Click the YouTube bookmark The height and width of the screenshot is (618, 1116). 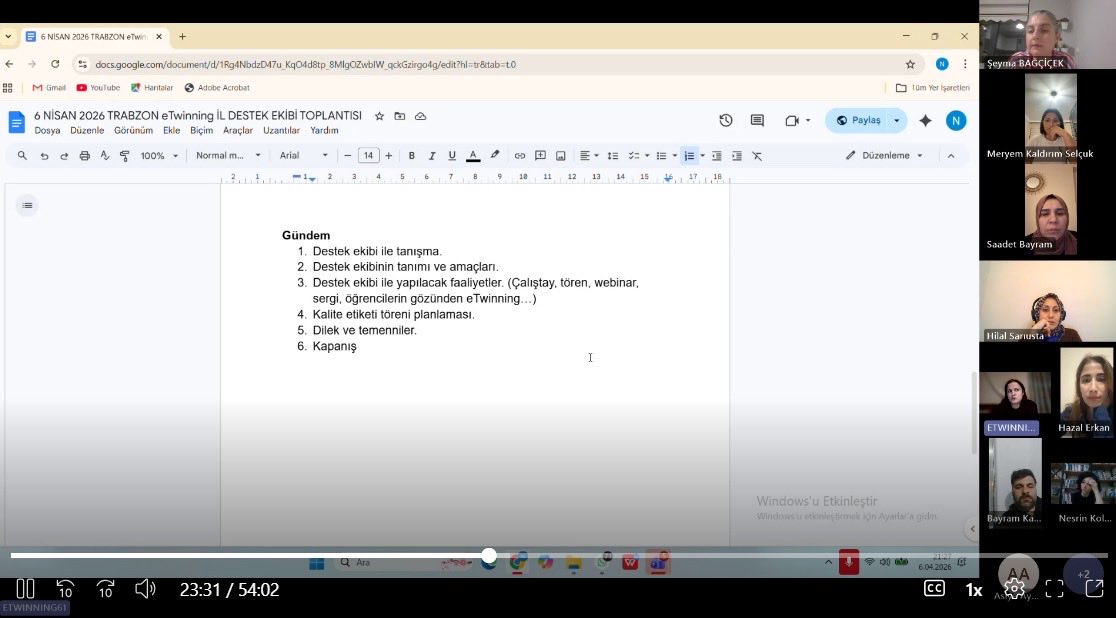pos(98,88)
